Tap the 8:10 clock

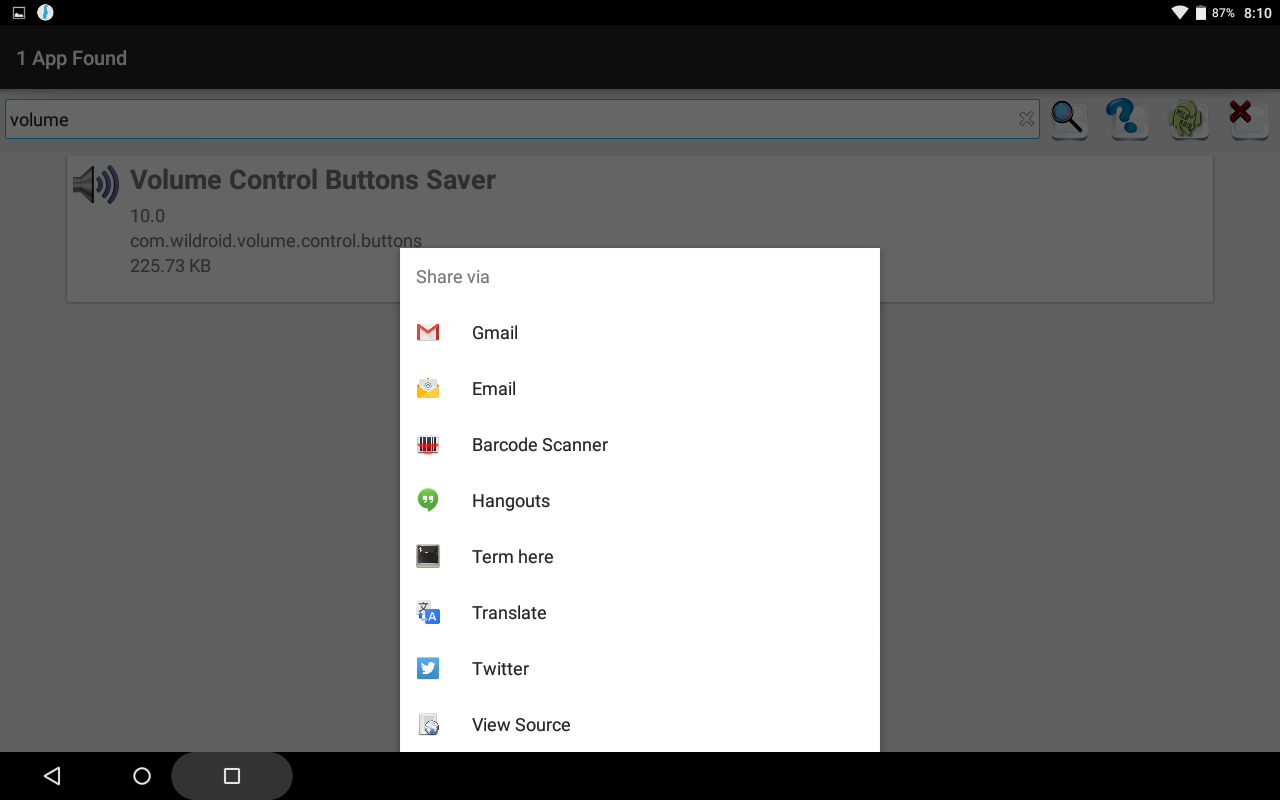coord(1257,13)
